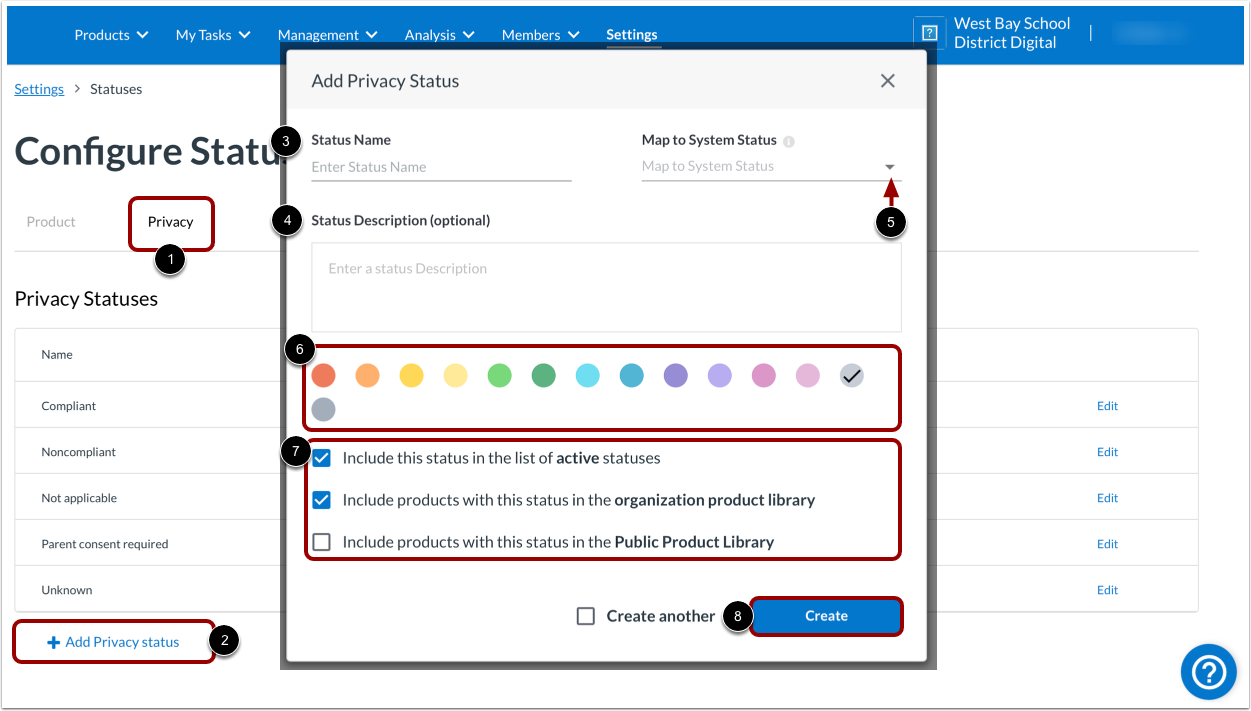The width and height of the screenshot is (1251, 711).
Task: Expand the Management menu
Action: click(327, 34)
